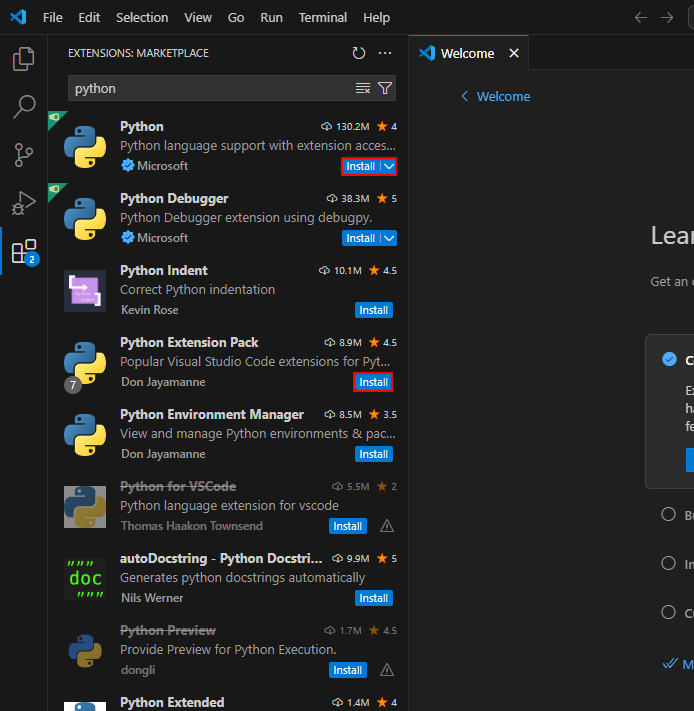This screenshot has height=711, width=694.
Task: Open the Terminal menu
Action: click(323, 18)
